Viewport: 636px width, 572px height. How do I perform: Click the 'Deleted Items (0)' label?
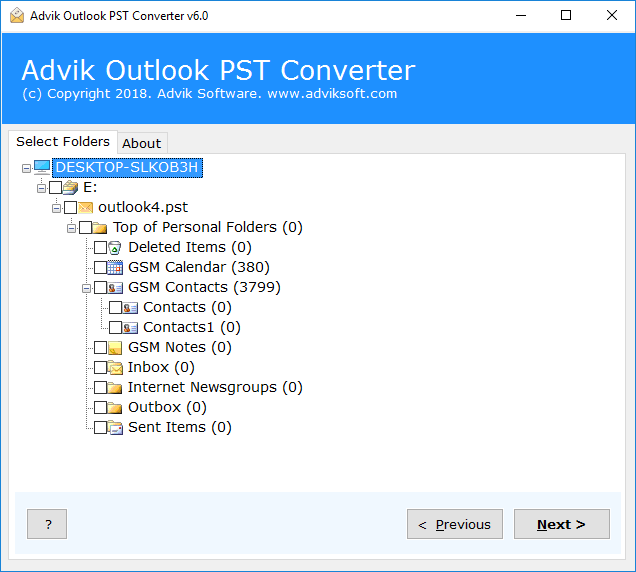pos(190,247)
